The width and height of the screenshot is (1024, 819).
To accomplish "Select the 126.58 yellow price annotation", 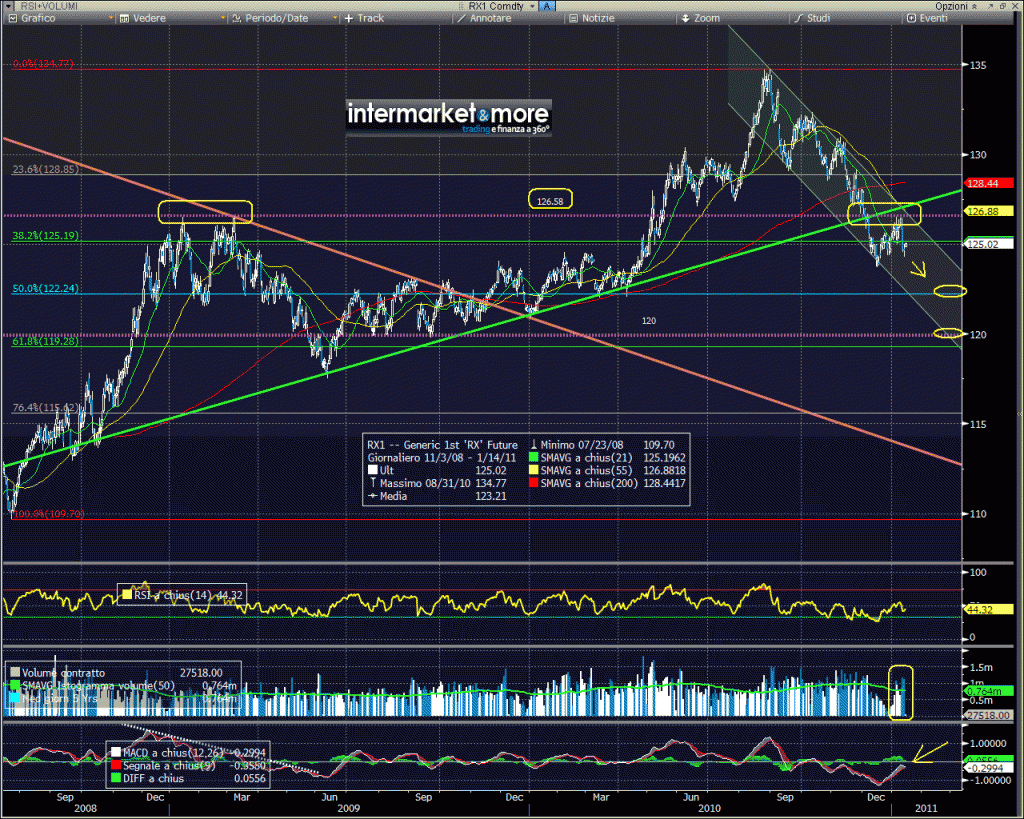I will click(x=550, y=200).
